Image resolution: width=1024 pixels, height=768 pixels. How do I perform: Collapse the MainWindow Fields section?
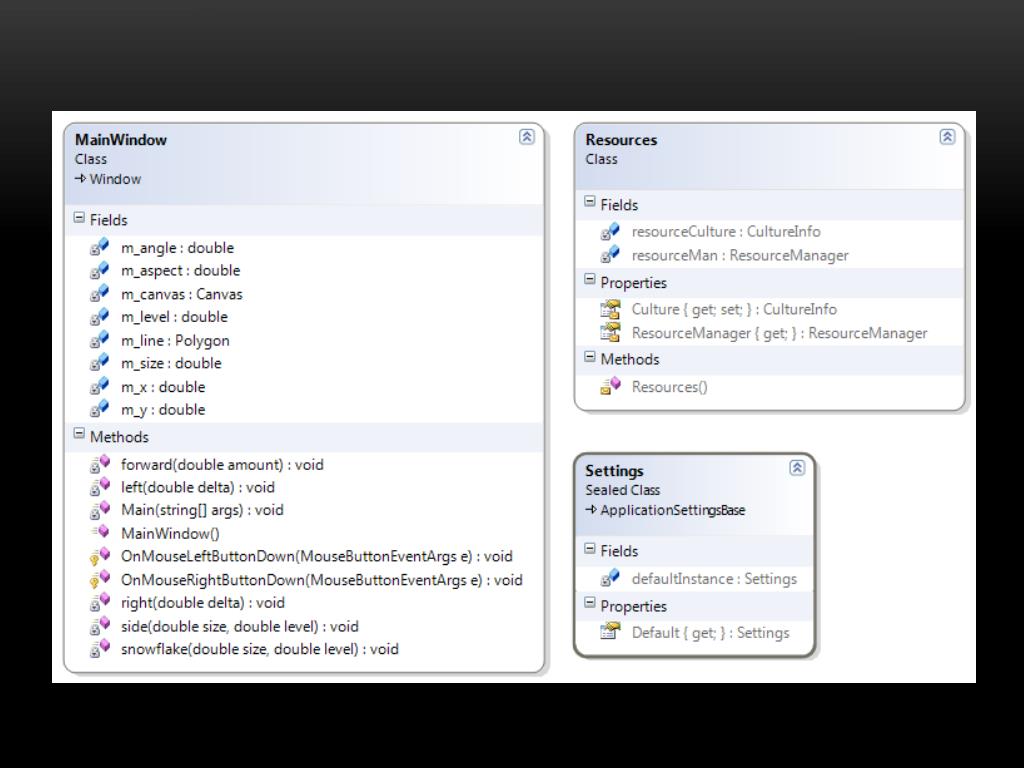(79, 217)
